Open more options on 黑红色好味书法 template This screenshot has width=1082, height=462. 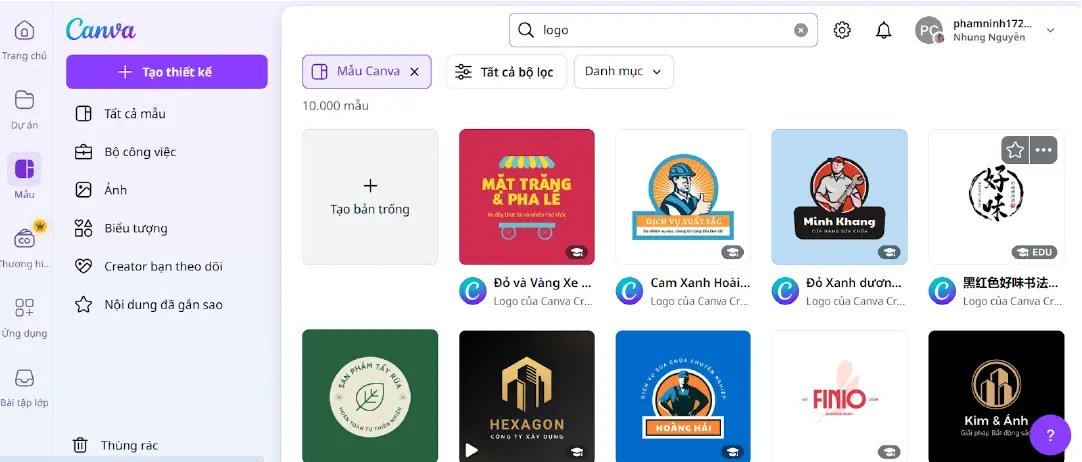[x=1043, y=150]
